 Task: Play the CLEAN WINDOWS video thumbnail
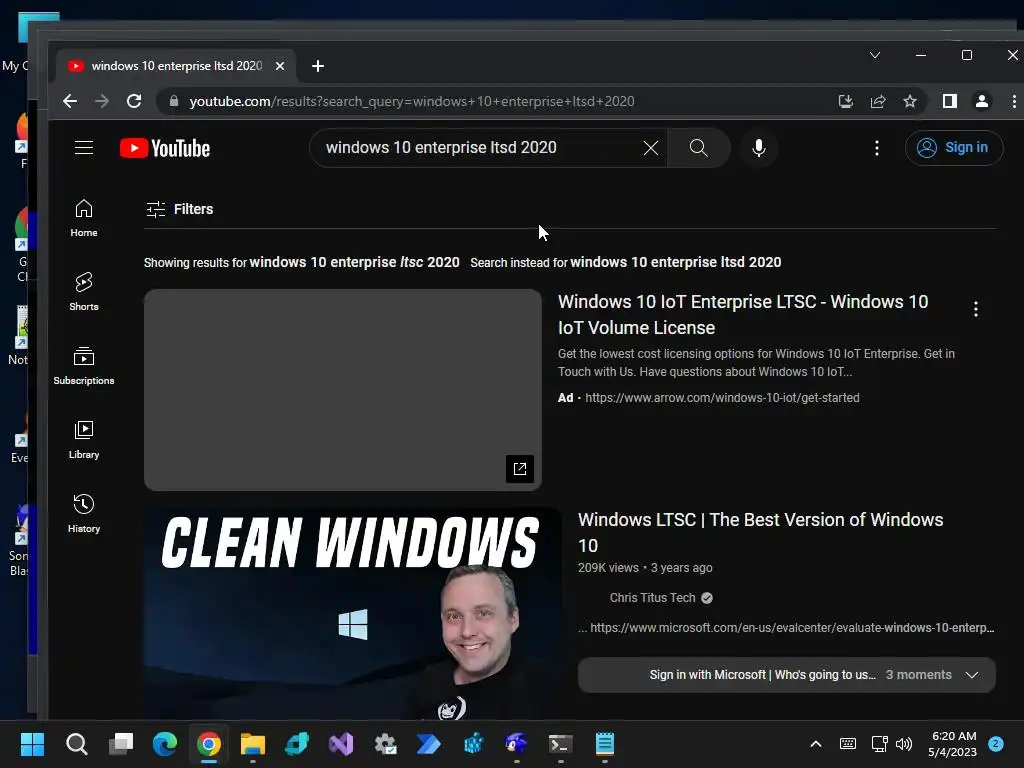pyautogui.click(x=353, y=612)
